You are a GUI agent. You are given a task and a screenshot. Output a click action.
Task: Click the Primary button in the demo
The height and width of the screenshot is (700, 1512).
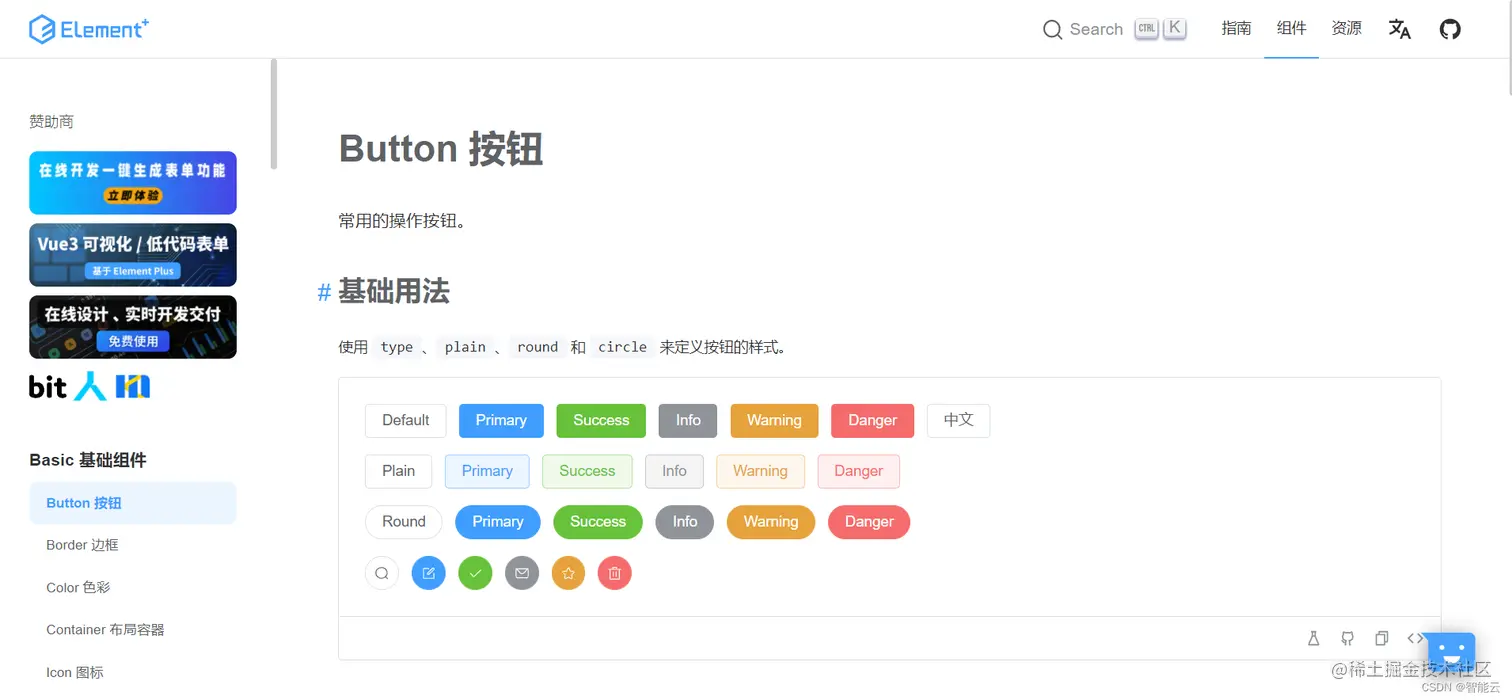[500, 420]
